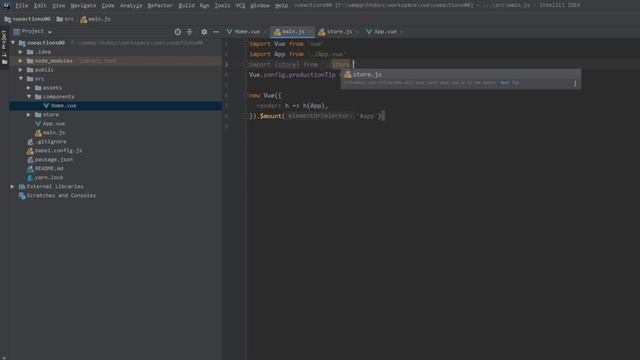Viewport: 640px width, 360px height.
Task: Toggle the Project tool window side tab
Action: pos(4,46)
